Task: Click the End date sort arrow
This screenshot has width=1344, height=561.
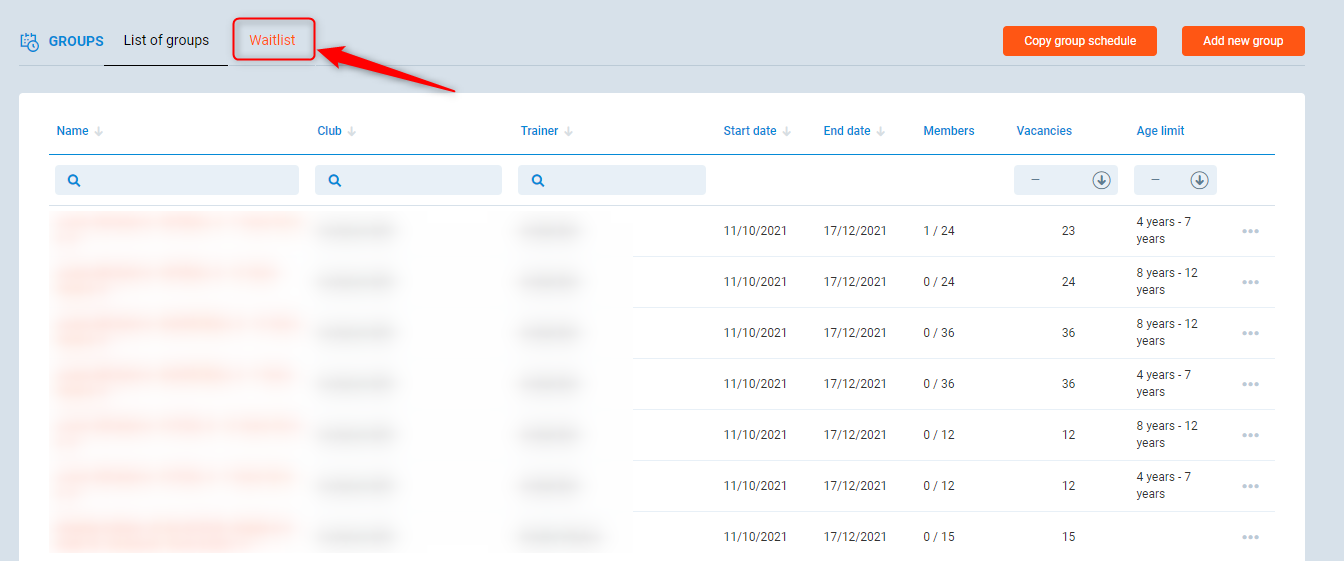Action: point(881,131)
